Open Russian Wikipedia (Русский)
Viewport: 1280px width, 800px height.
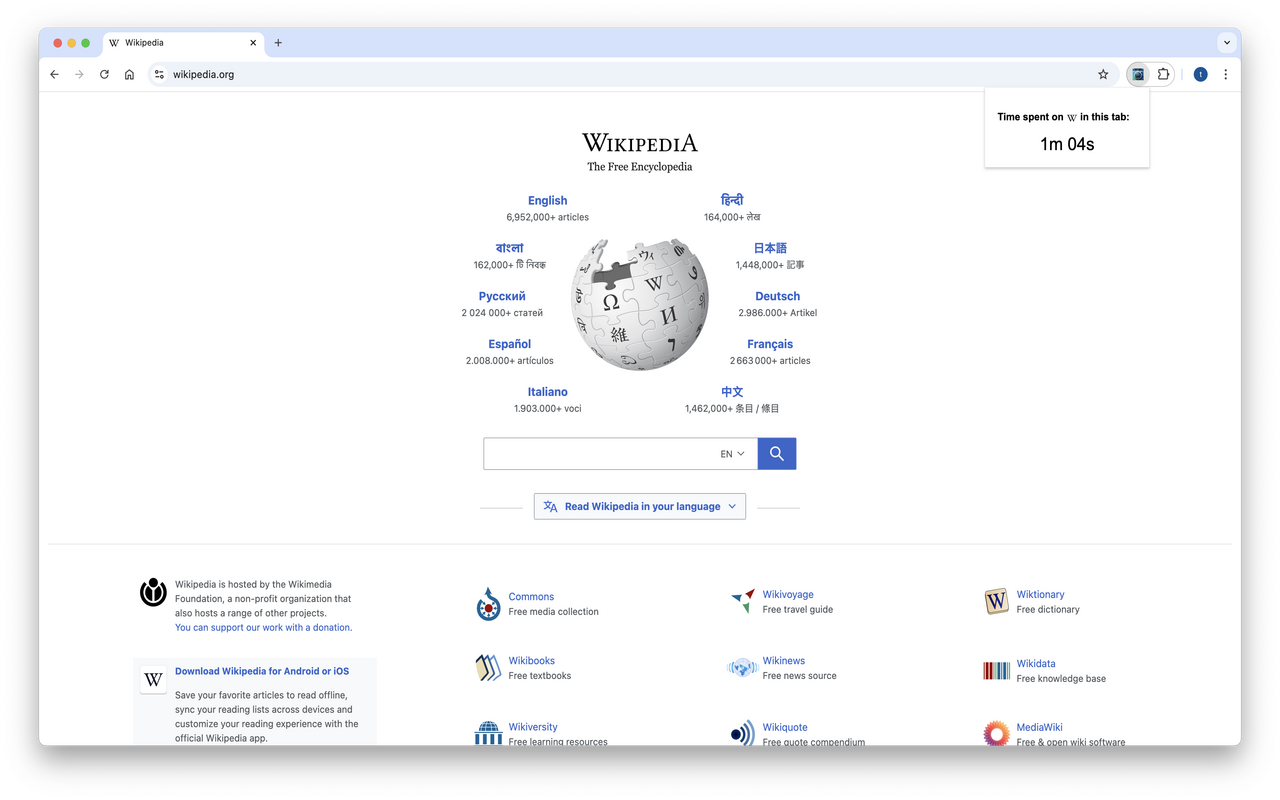[502, 297]
